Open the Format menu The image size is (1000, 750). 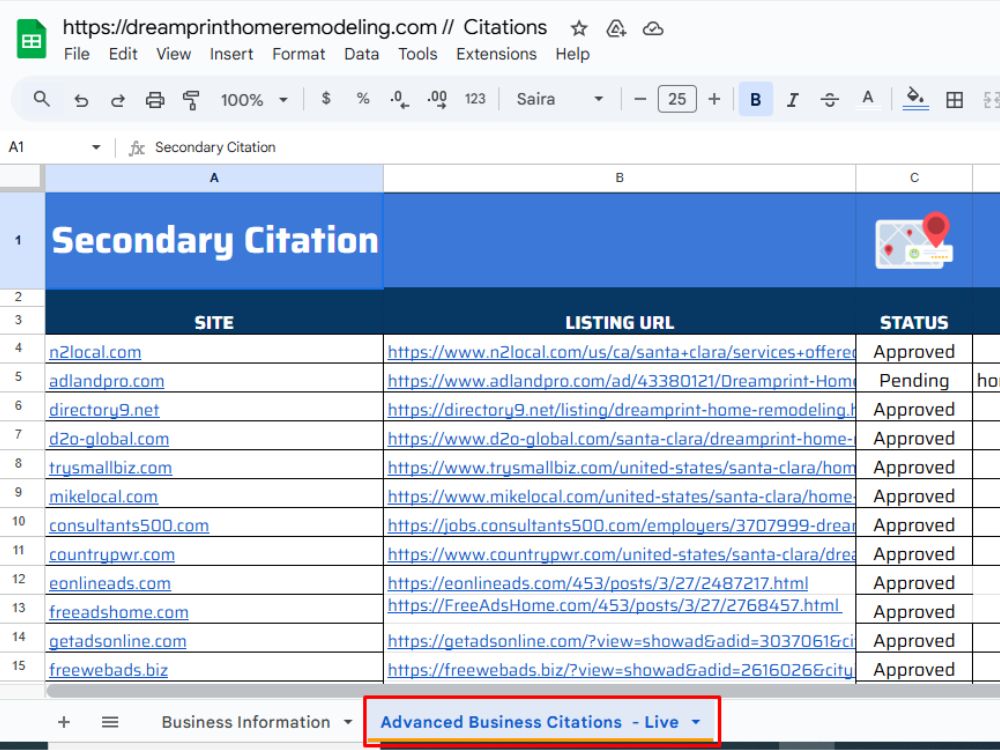[x=298, y=54]
